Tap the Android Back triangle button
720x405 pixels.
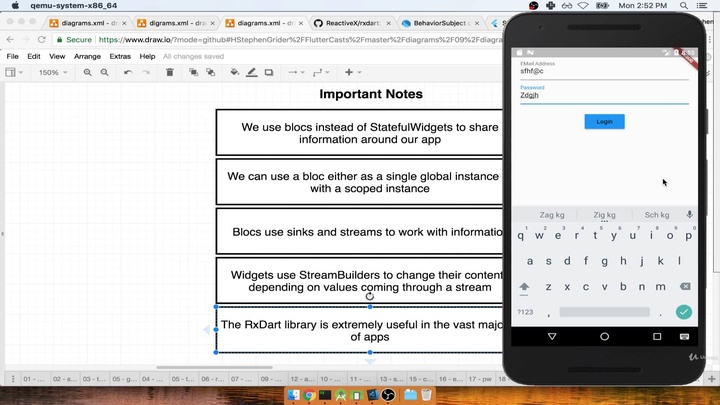pyautogui.click(x=549, y=338)
